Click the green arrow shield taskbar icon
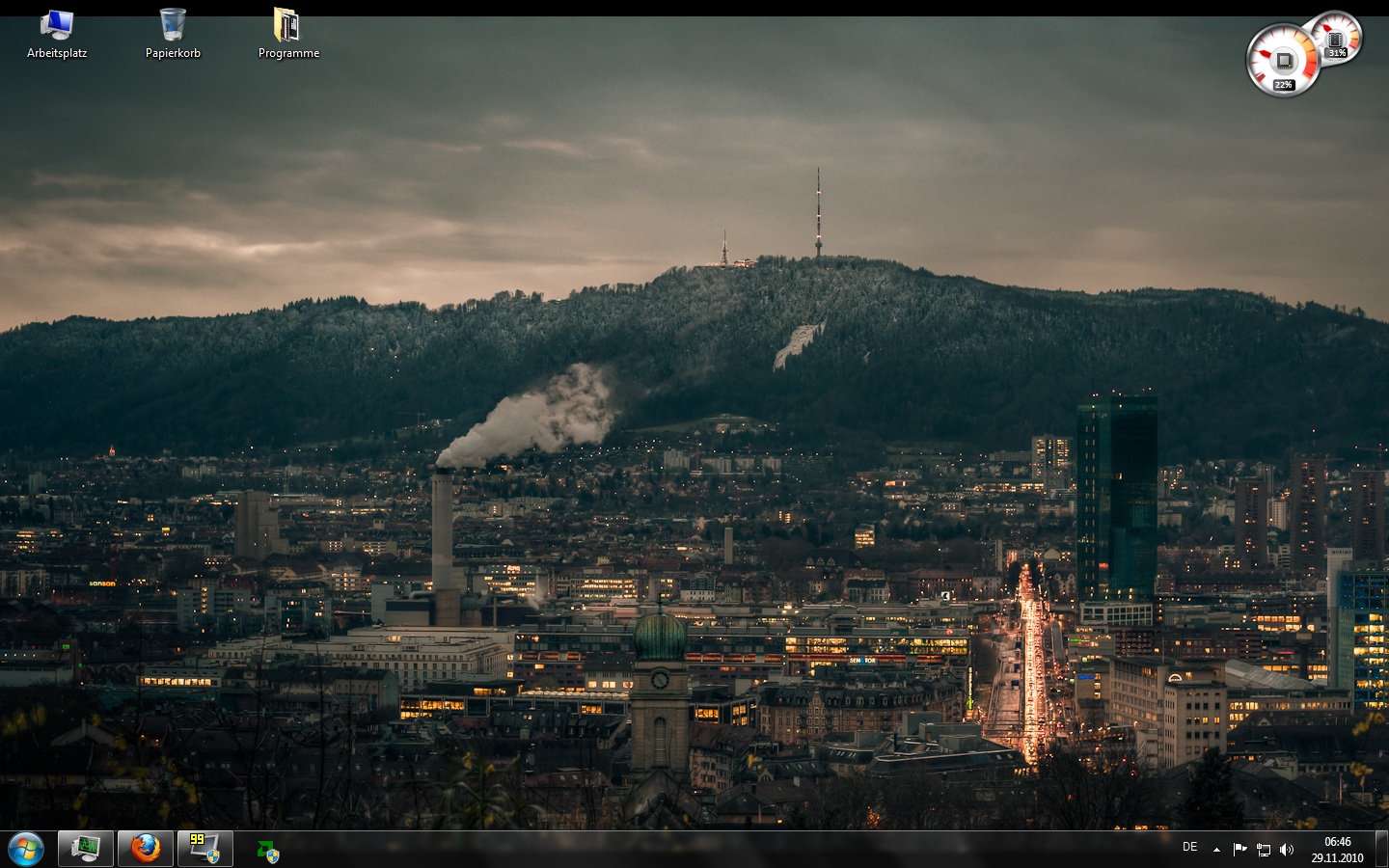Viewport: 1389px width, 868px height. (267, 851)
